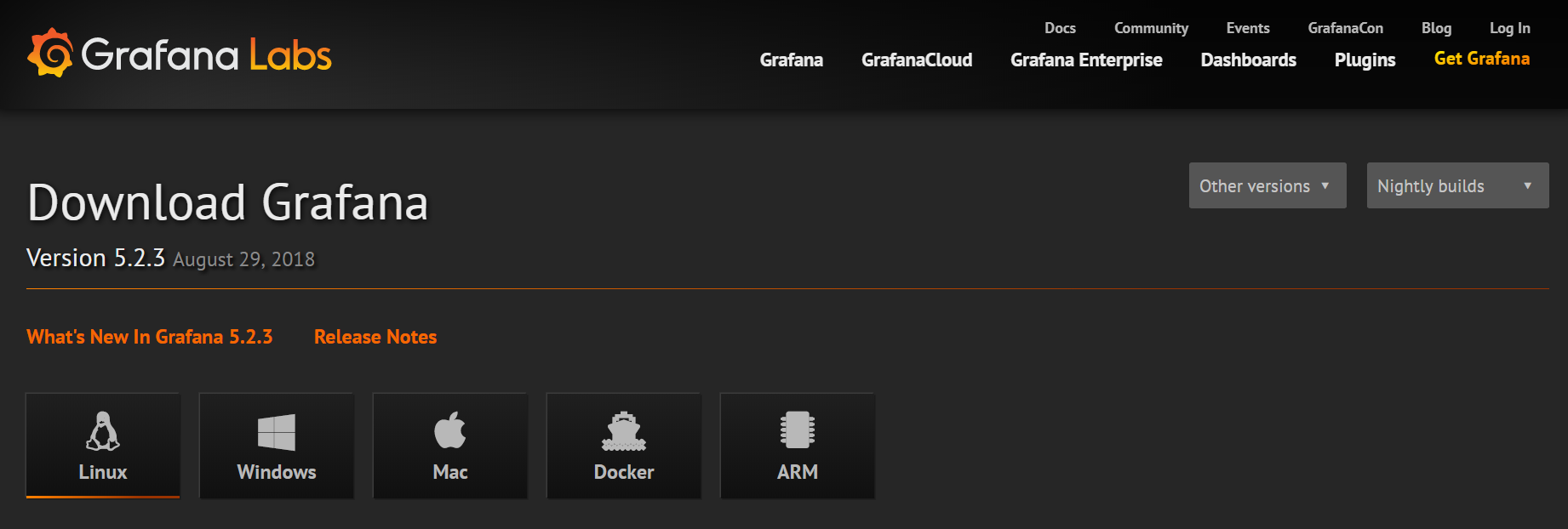Viewport: 1568px width, 529px height.
Task: Open the Plugins menu item
Action: (x=1365, y=60)
